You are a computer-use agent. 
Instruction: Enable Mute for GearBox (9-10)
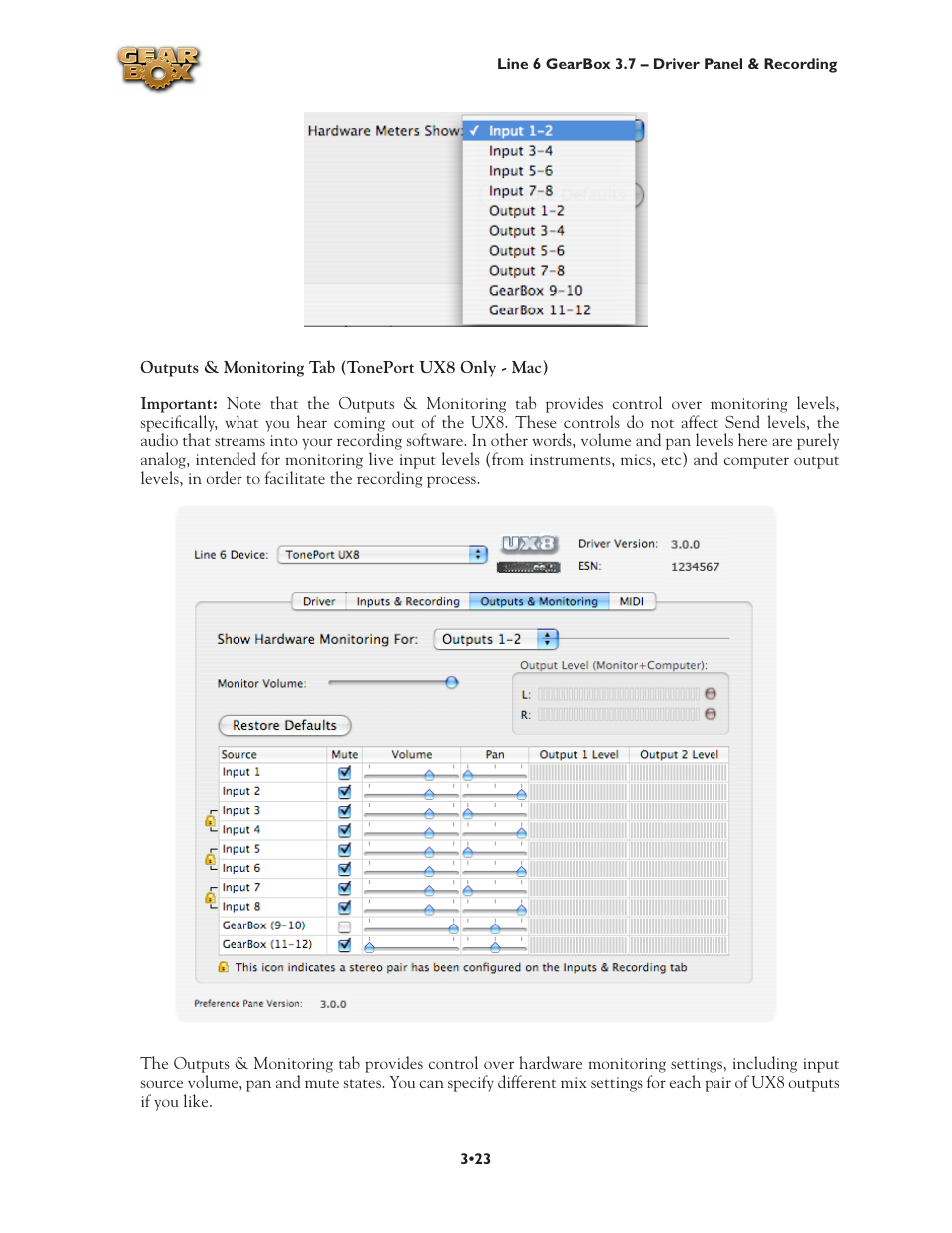point(344,926)
